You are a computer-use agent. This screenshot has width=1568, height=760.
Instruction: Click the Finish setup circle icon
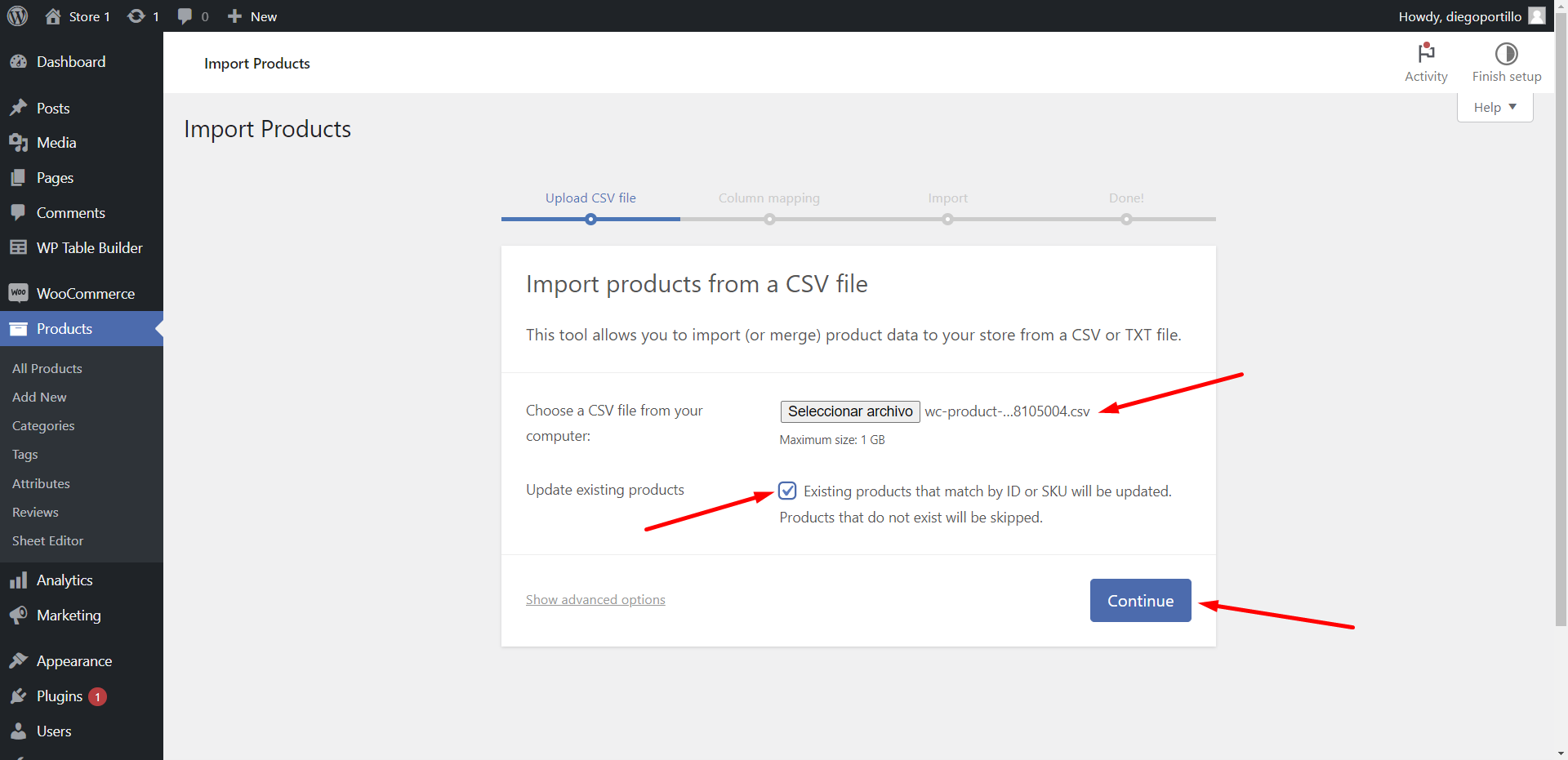1506,54
